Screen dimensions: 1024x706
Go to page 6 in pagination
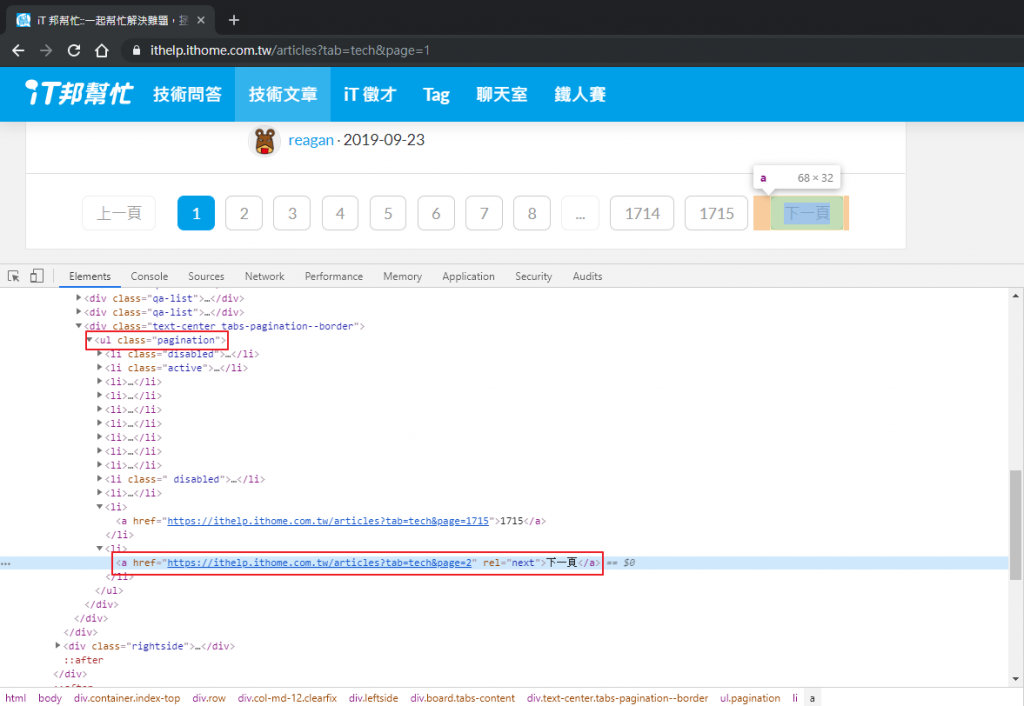click(436, 213)
